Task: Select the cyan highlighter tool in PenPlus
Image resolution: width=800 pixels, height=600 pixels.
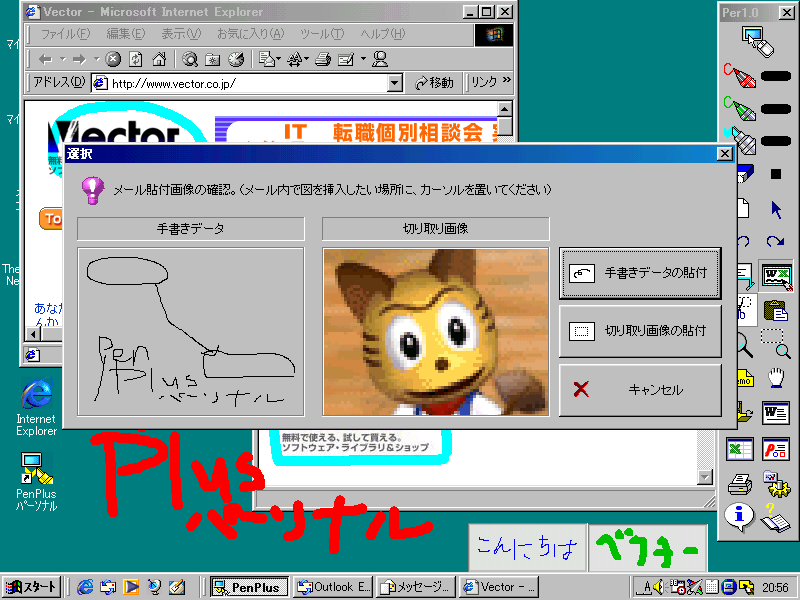Action: point(740,140)
